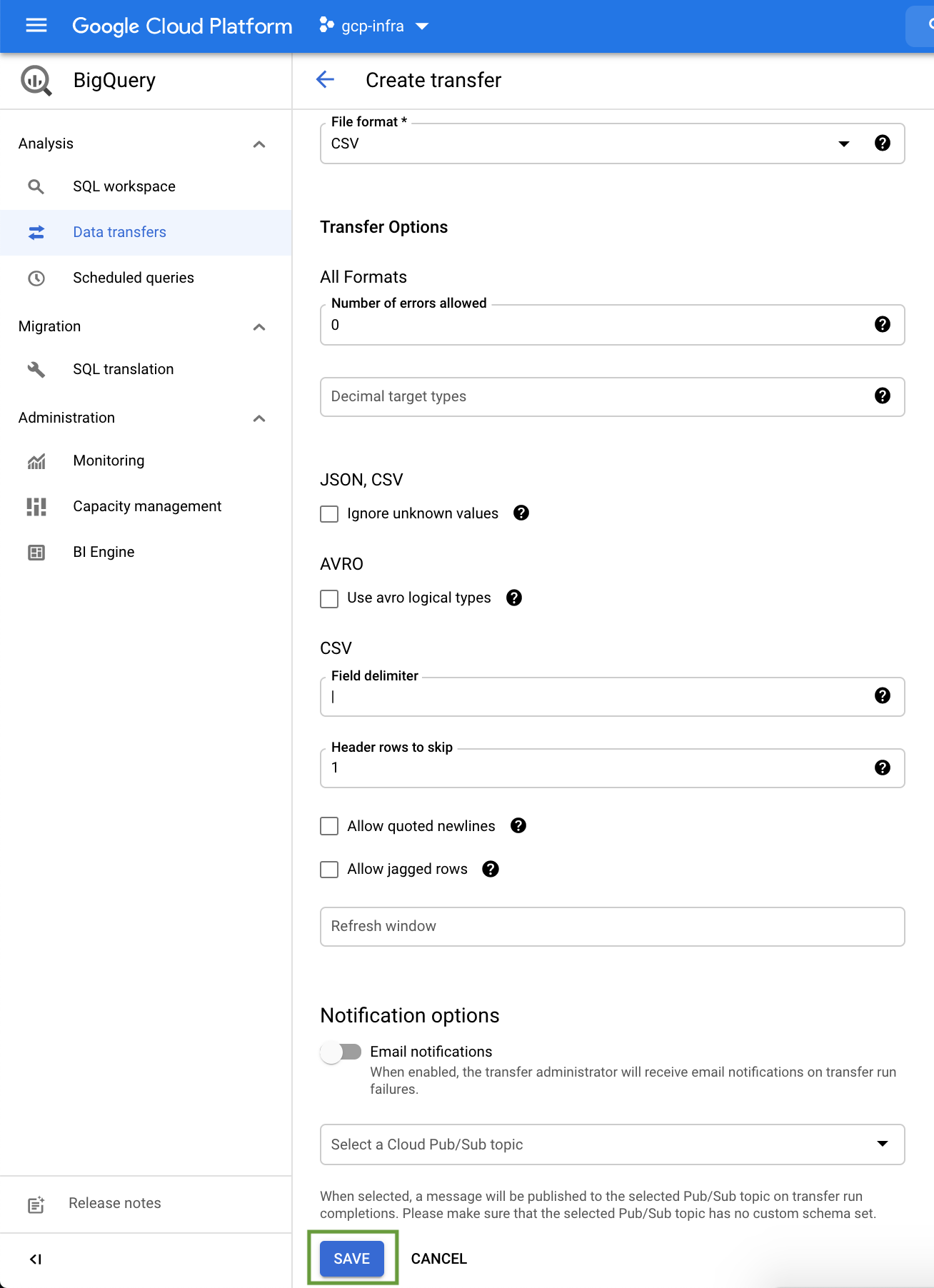Click the Scheduled queries clock icon

click(x=36, y=278)
